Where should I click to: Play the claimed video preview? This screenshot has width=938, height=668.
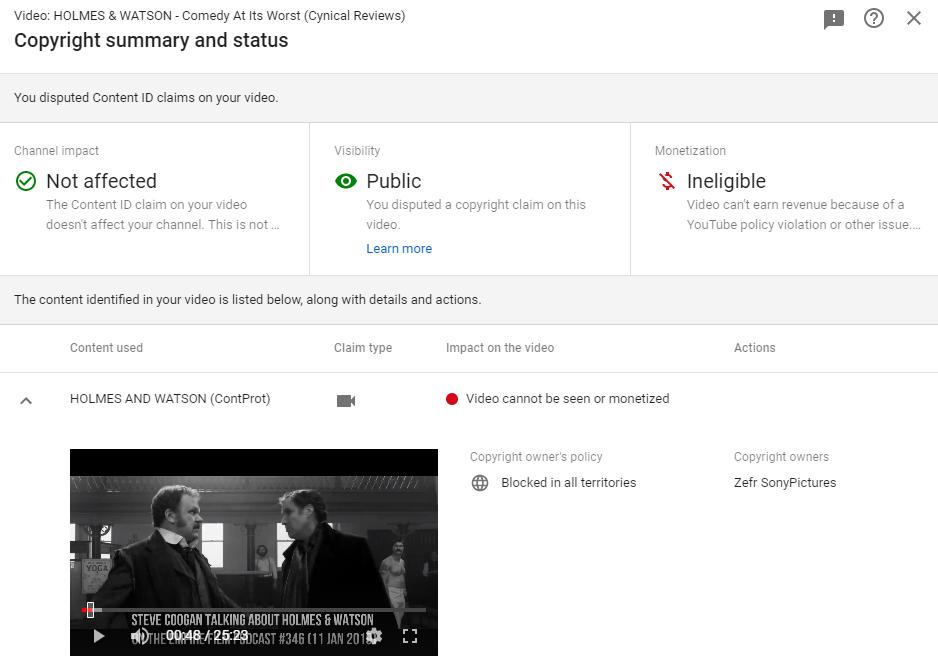(99, 636)
